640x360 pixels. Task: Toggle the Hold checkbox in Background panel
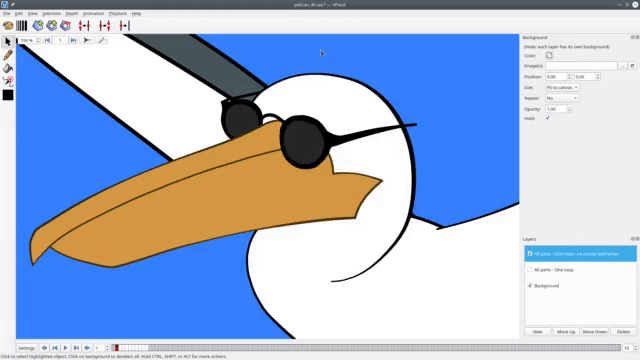coord(547,118)
